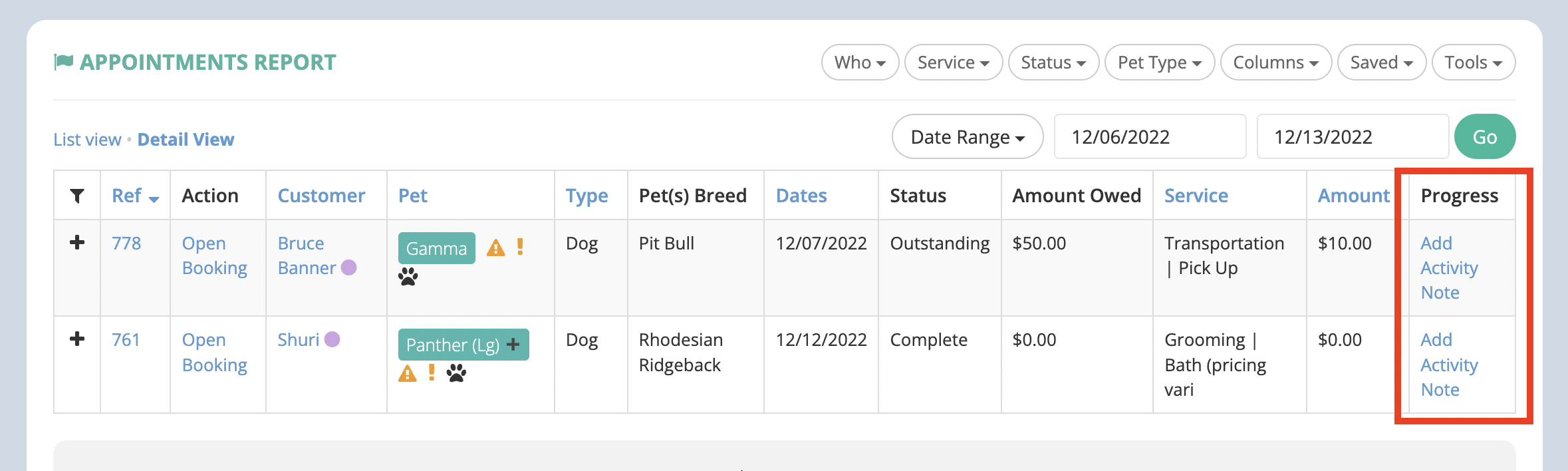Open the Columns dropdown

click(1276, 63)
